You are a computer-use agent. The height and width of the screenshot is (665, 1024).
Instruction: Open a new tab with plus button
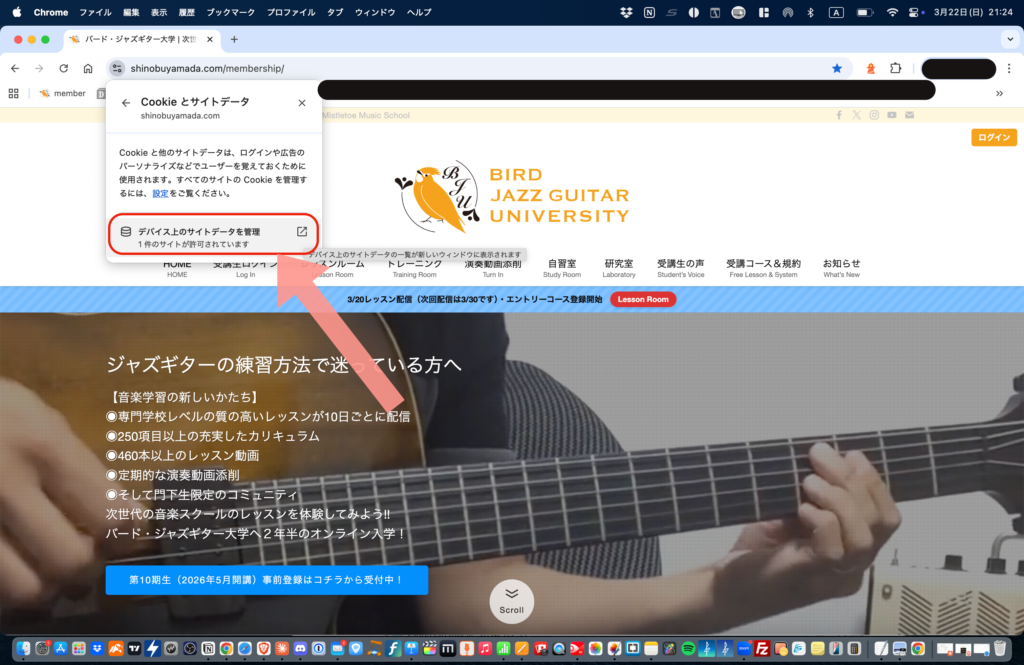click(234, 39)
